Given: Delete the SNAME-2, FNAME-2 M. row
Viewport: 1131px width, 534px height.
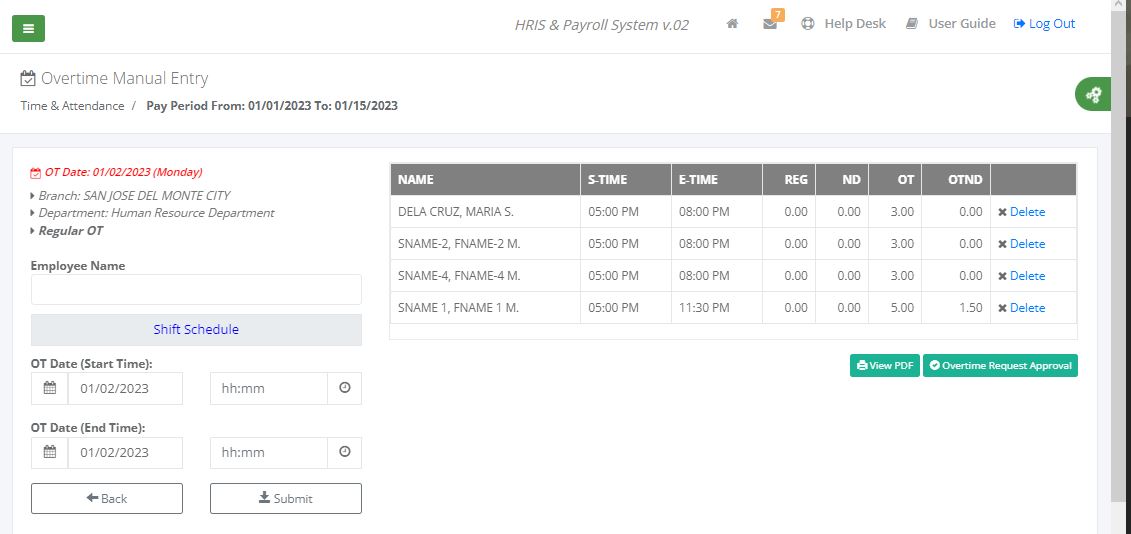Looking at the screenshot, I should [x=1021, y=244].
